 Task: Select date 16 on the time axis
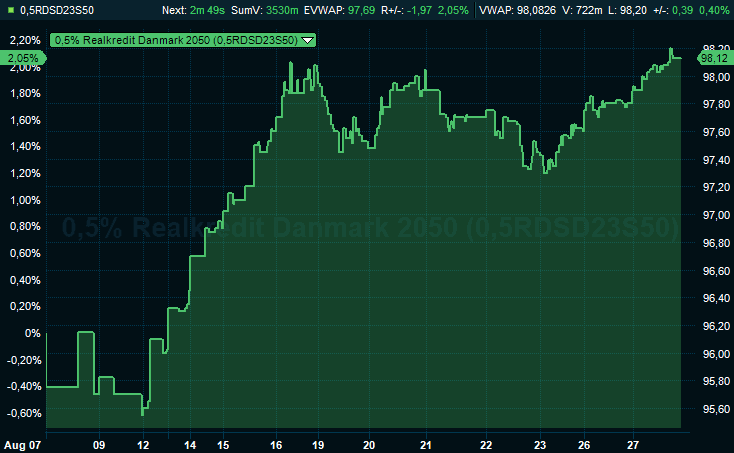277,444
